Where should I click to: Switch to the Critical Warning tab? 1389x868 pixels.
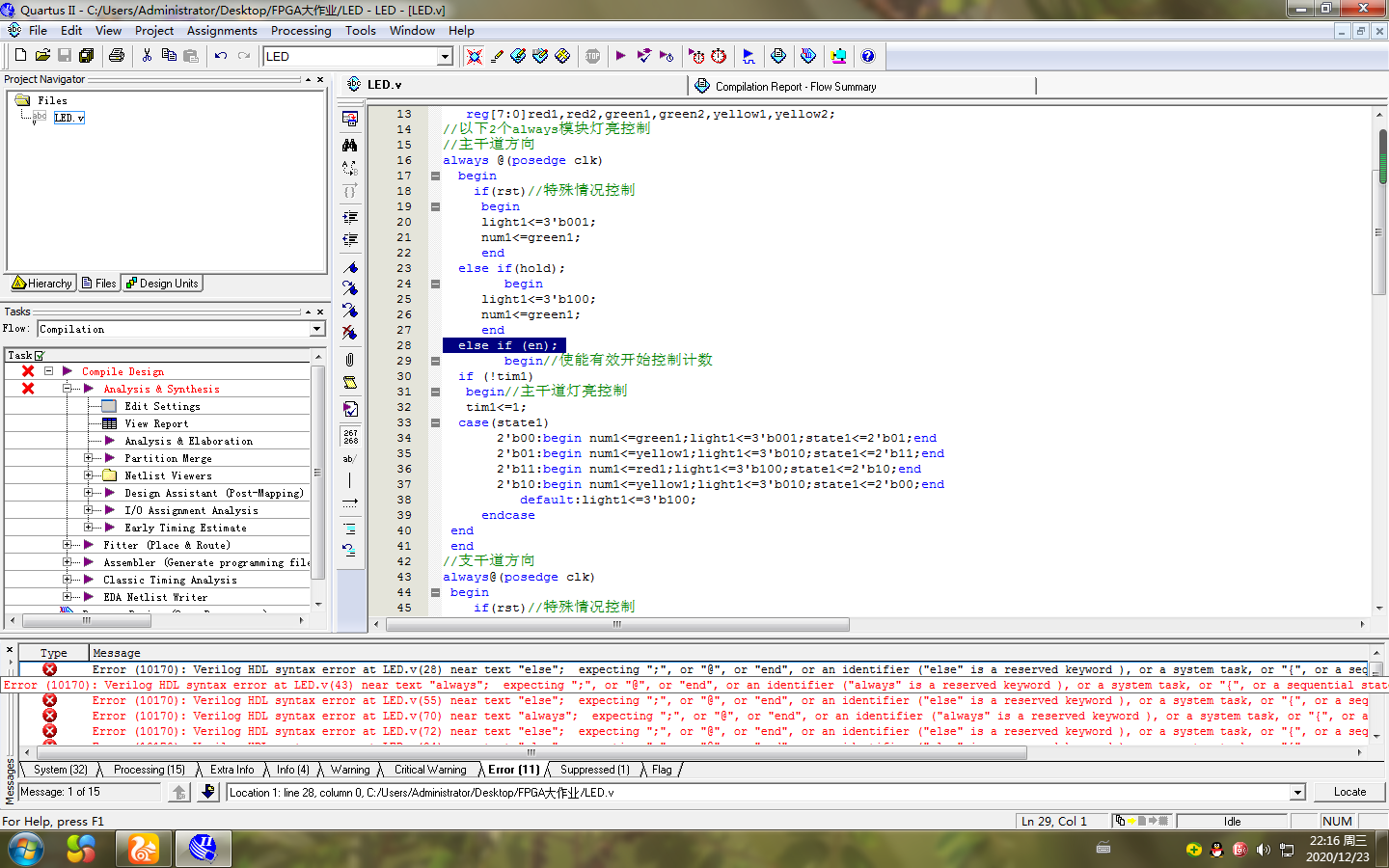(x=430, y=770)
